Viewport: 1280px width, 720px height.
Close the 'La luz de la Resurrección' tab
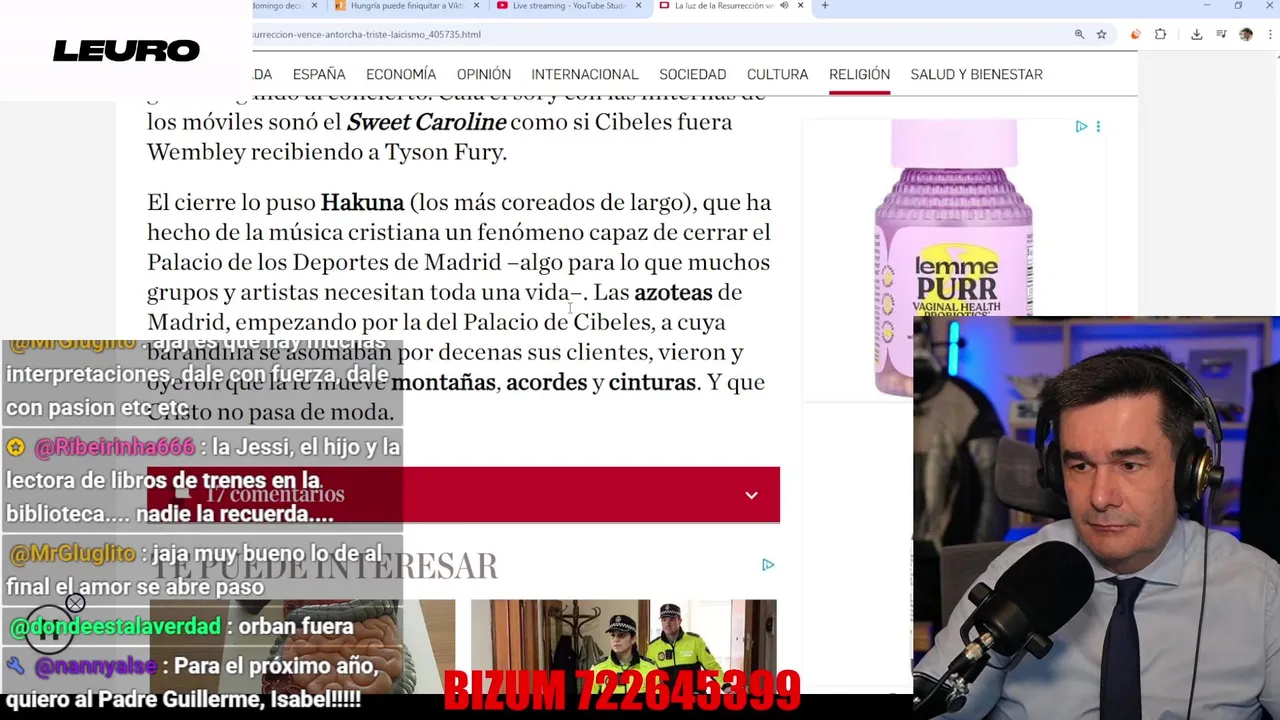[800, 6]
